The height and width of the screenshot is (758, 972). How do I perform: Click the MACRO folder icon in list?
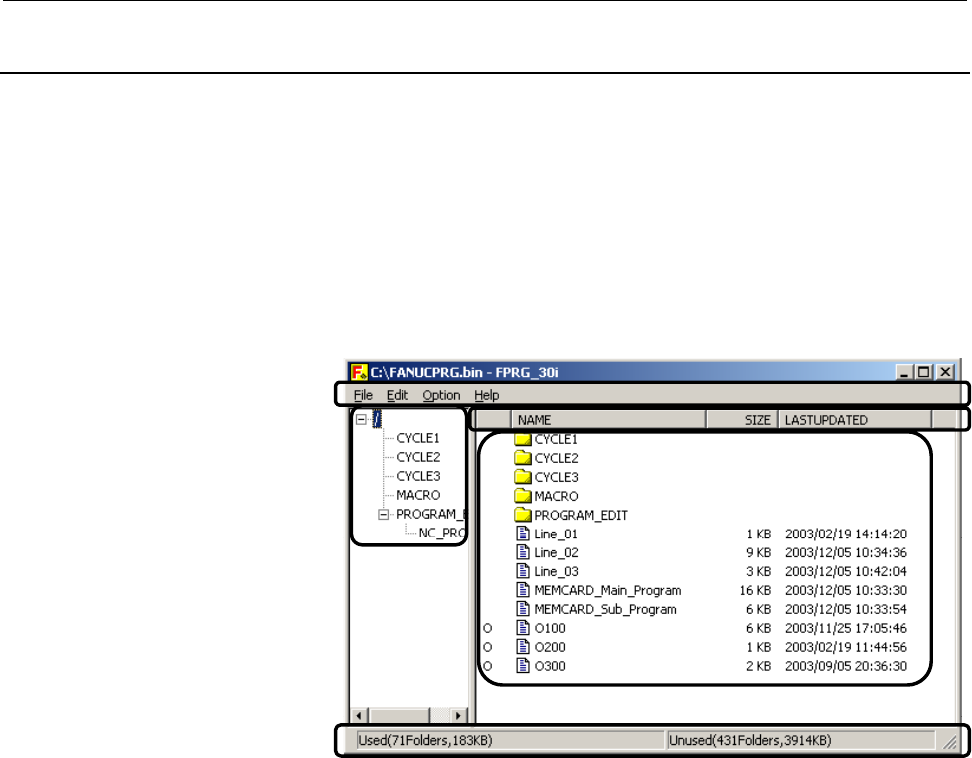point(523,496)
